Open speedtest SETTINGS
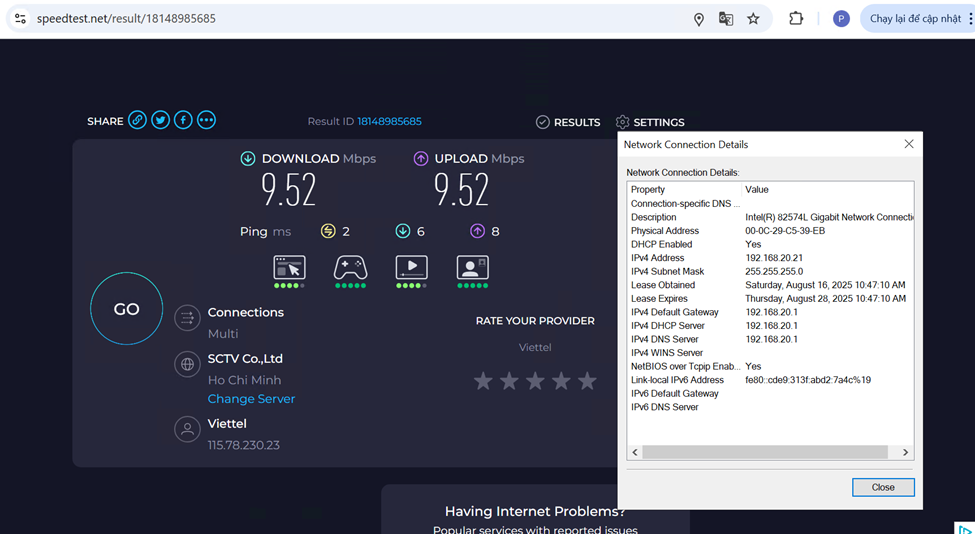975x534 pixels. 650,122
